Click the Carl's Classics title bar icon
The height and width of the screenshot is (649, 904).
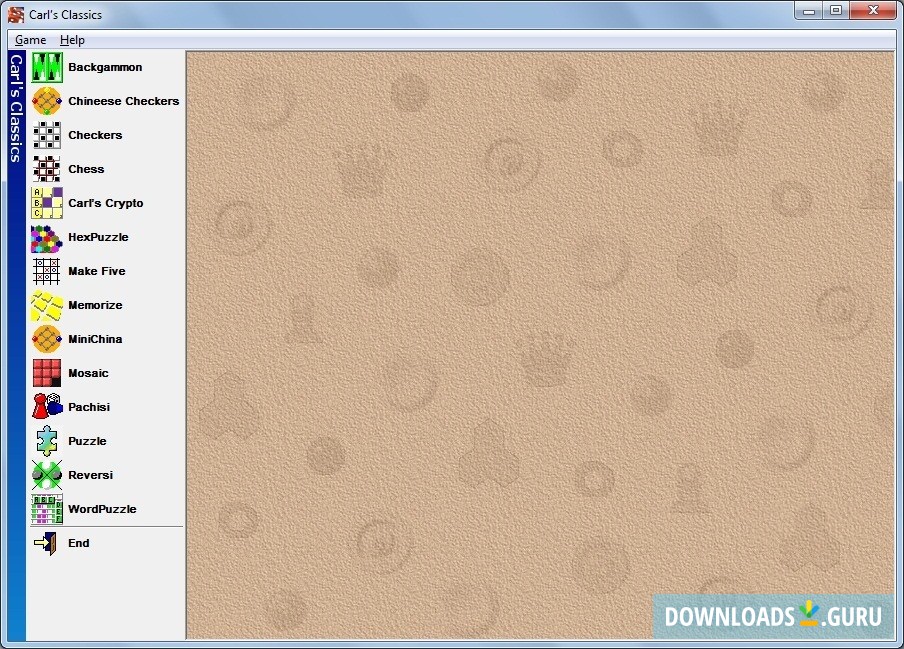click(x=16, y=14)
